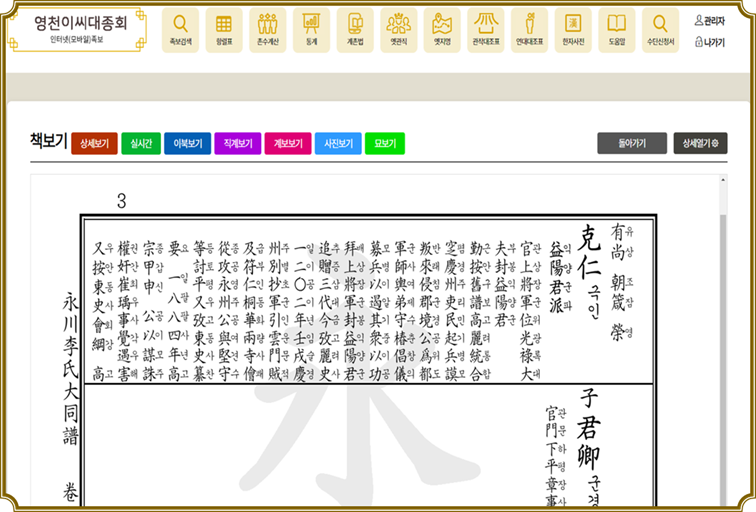The image size is (756, 512).
Task: Click the 항렬표 table icon
Action: [x=224, y=28]
